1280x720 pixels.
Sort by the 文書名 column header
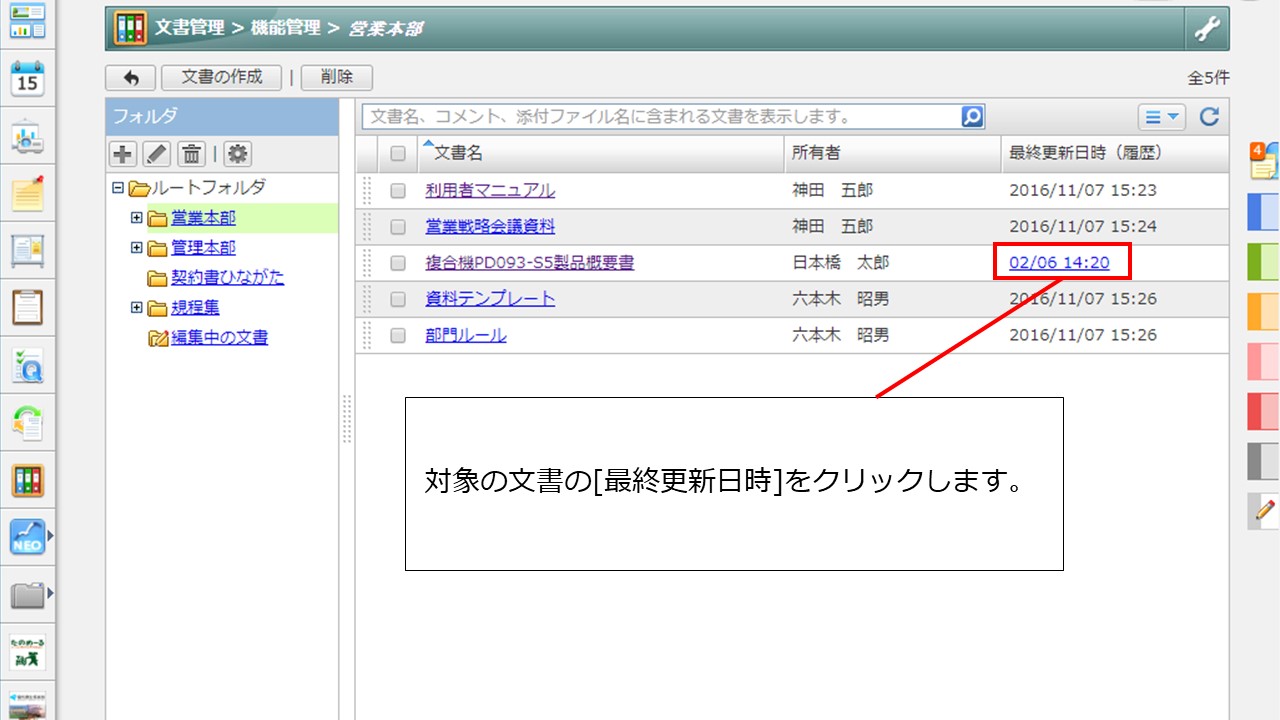point(458,153)
